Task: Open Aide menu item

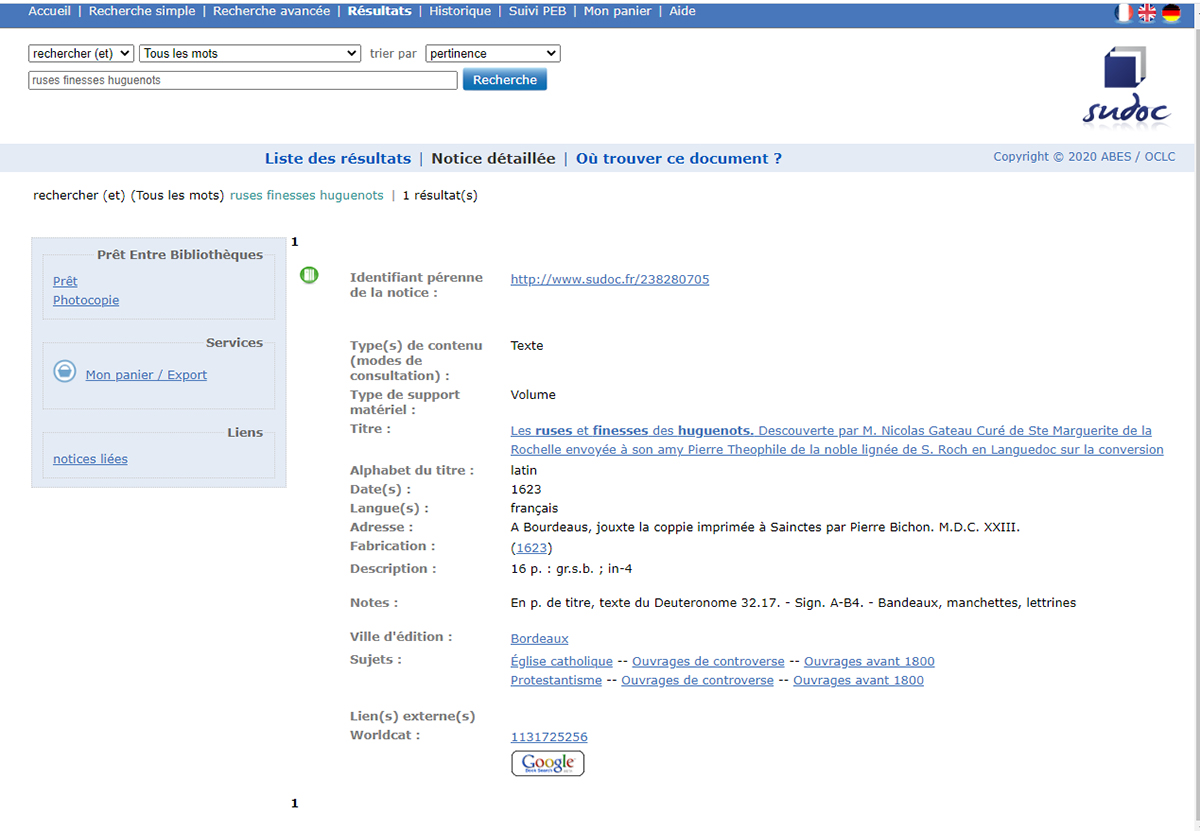Action: 682,11
